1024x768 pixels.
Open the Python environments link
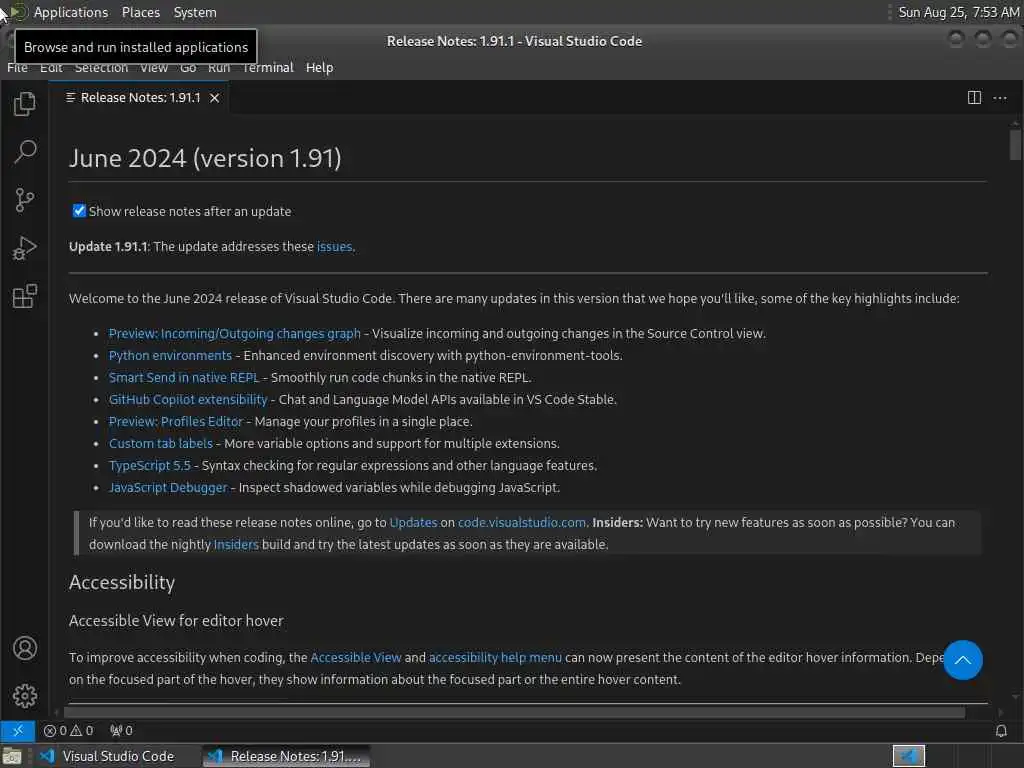170,355
